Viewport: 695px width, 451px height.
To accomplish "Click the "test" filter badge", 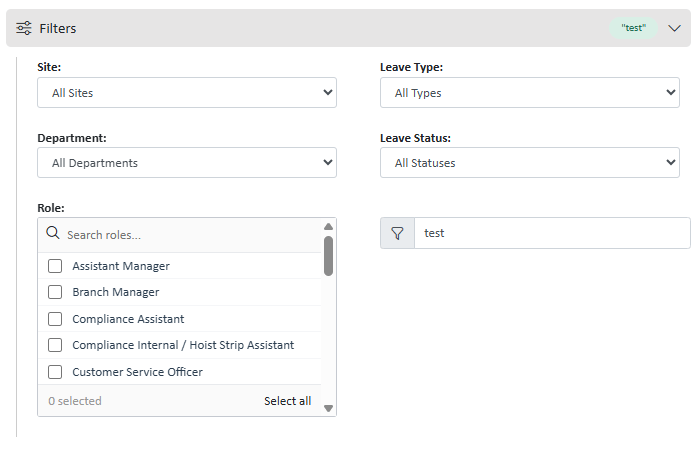I will pos(633,28).
